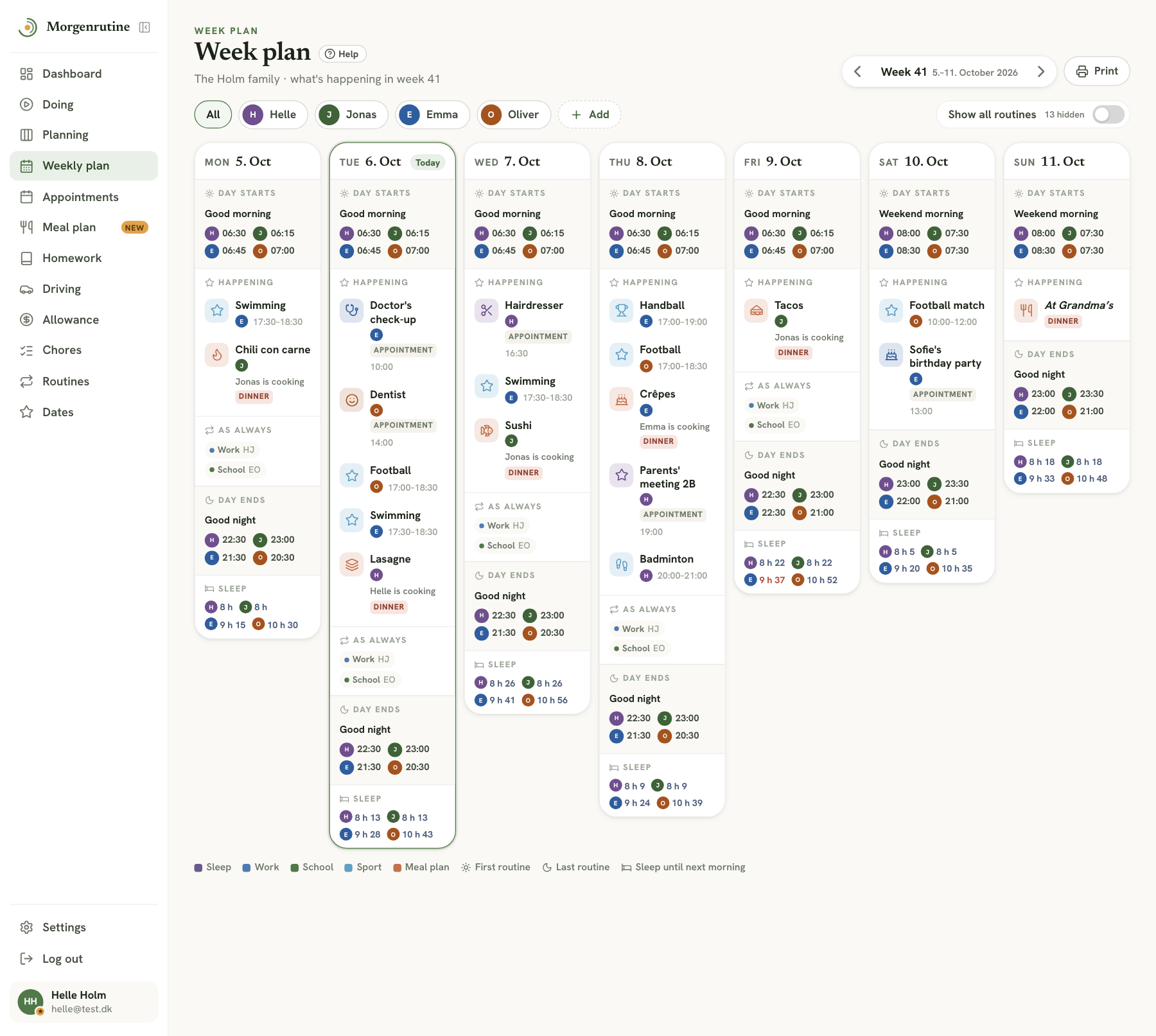Click the Driving car icon
This screenshot has width=1156, height=1036.
pos(26,289)
